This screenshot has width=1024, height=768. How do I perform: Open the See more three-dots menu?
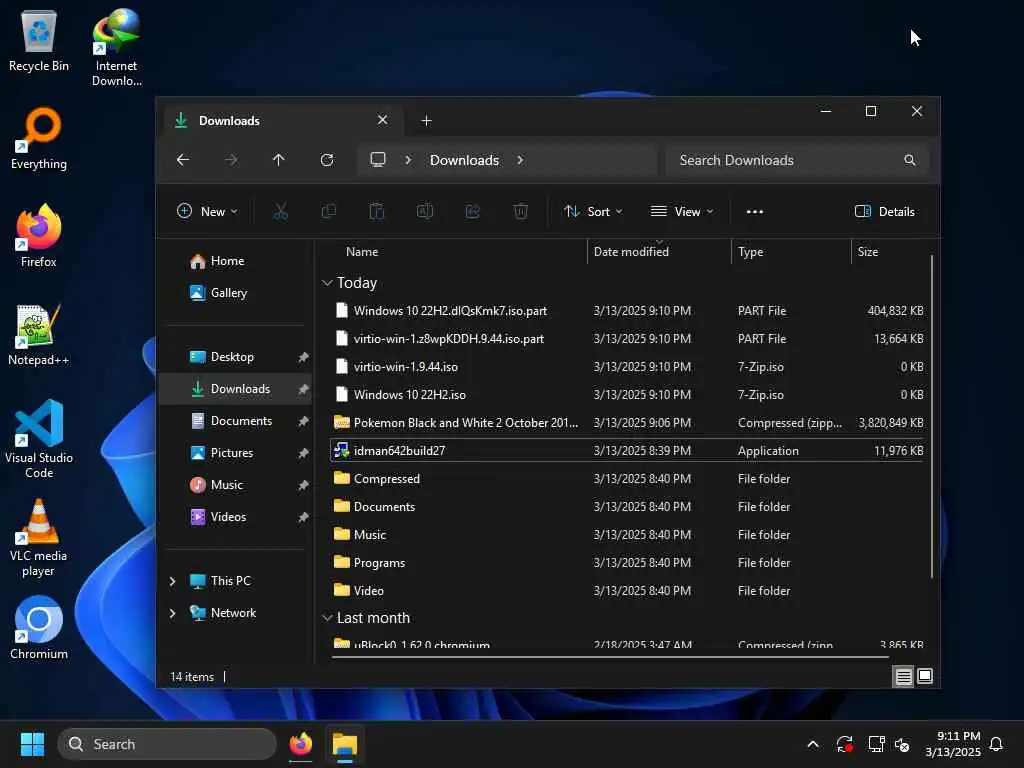pyautogui.click(x=755, y=212)
